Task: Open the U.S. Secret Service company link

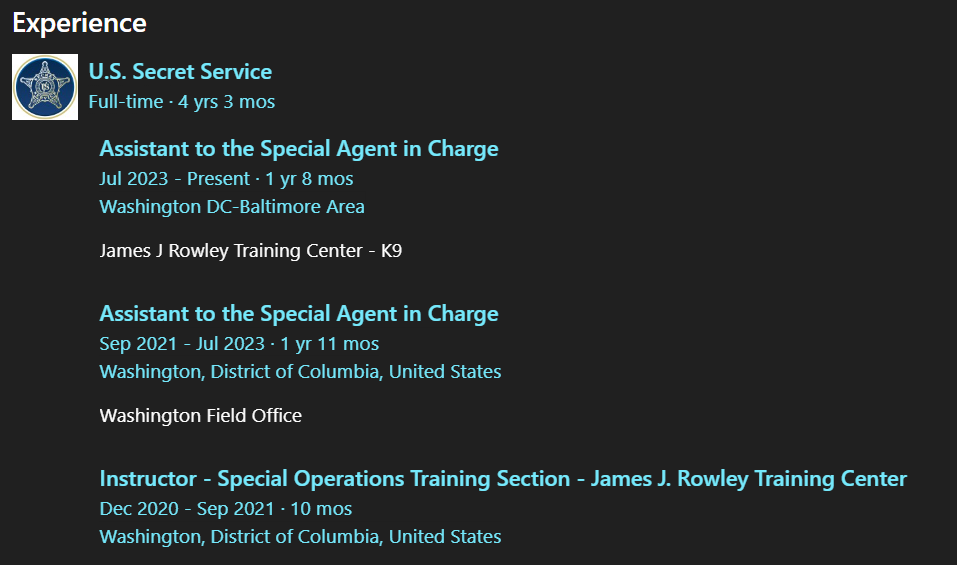Action: [x=180, y=71]
